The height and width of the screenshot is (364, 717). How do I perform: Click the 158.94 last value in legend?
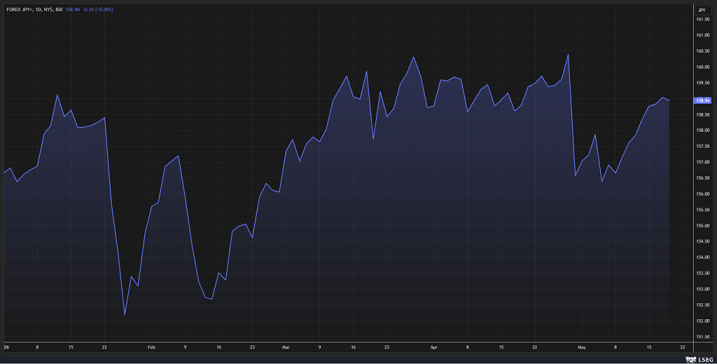(72, 9)
